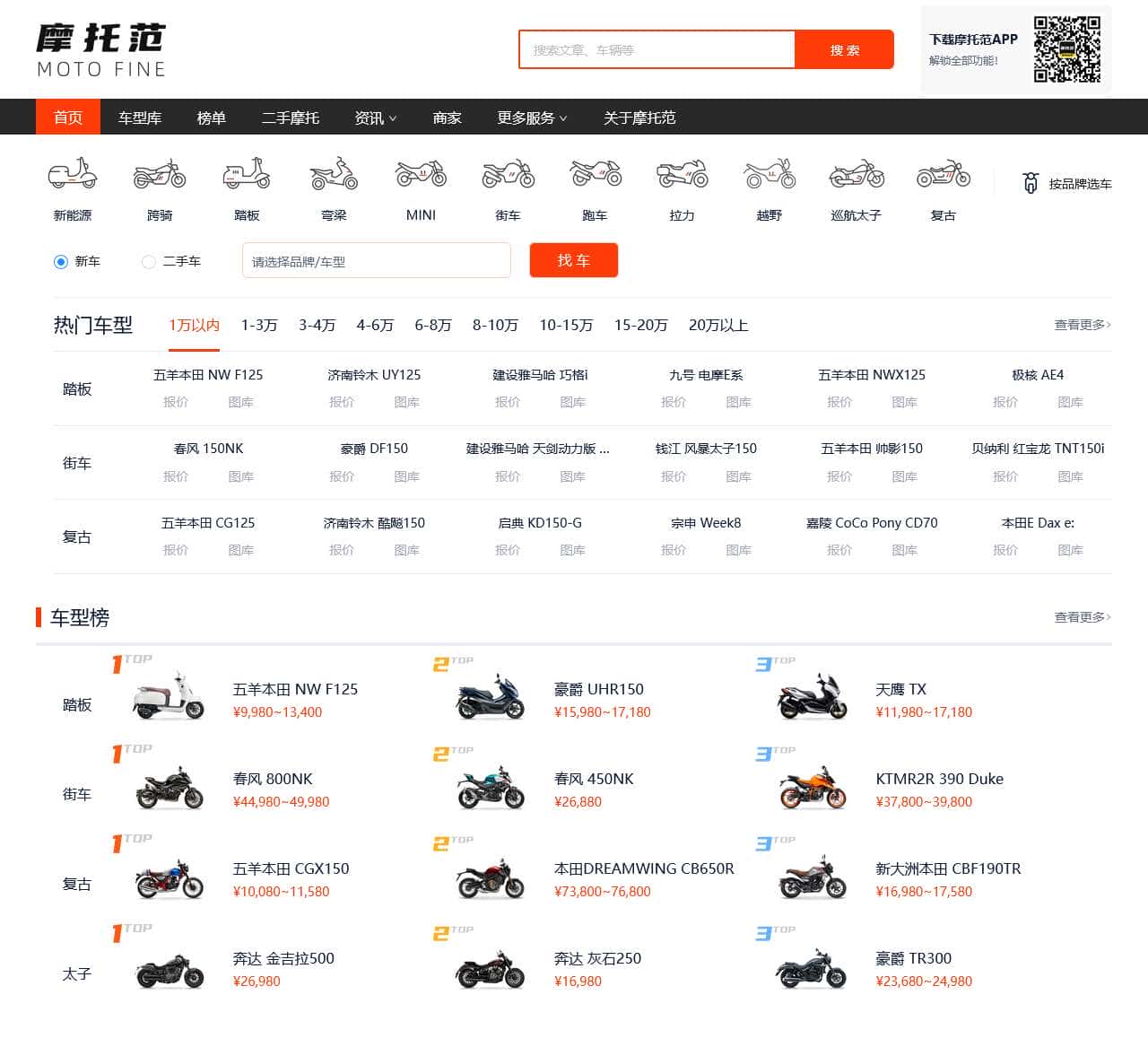Open the 奔达 灰石250 ranking entry
The image size is (1148, 1047).
pyautogui.click(x=597, y=958)
